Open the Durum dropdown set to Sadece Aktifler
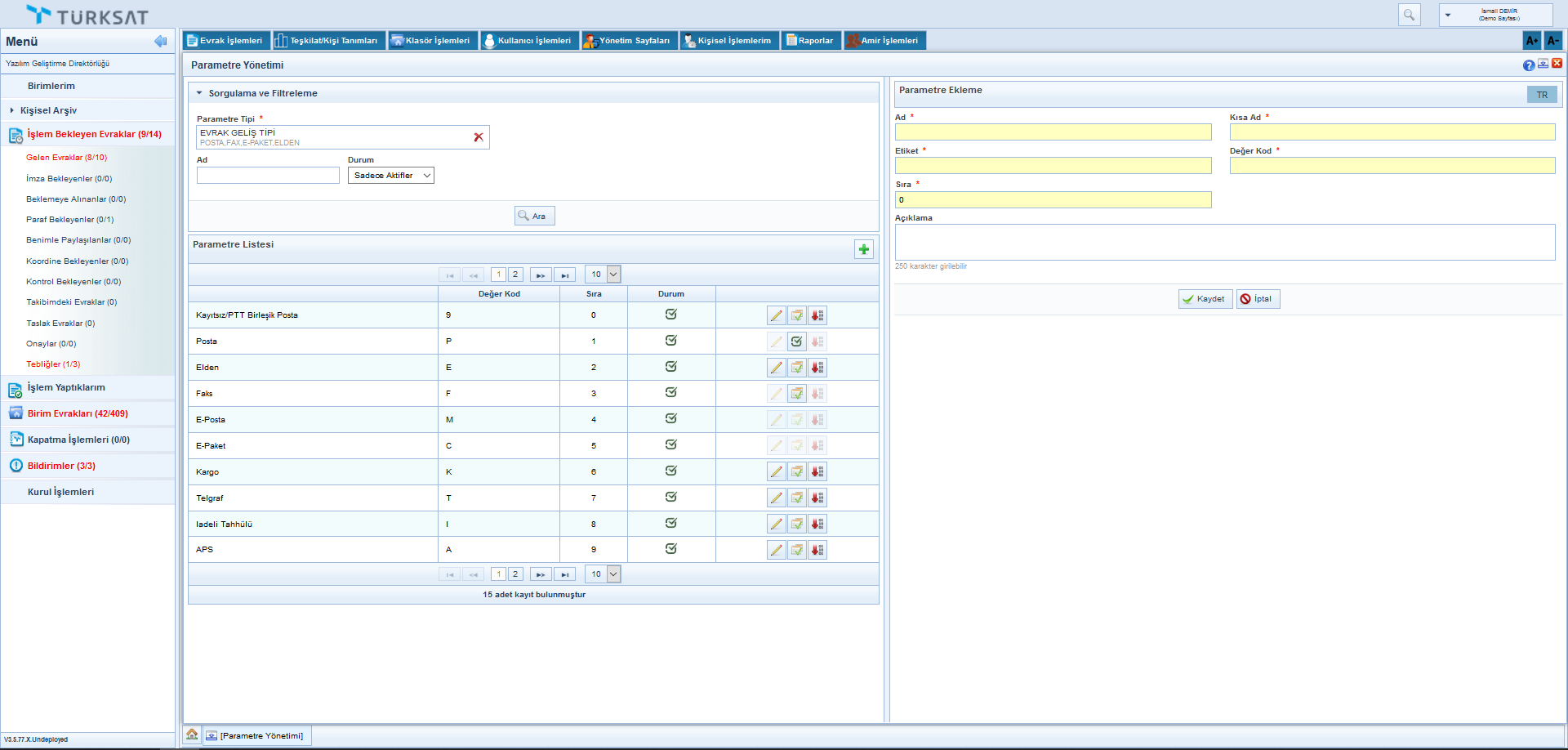 tap(390, 176)
